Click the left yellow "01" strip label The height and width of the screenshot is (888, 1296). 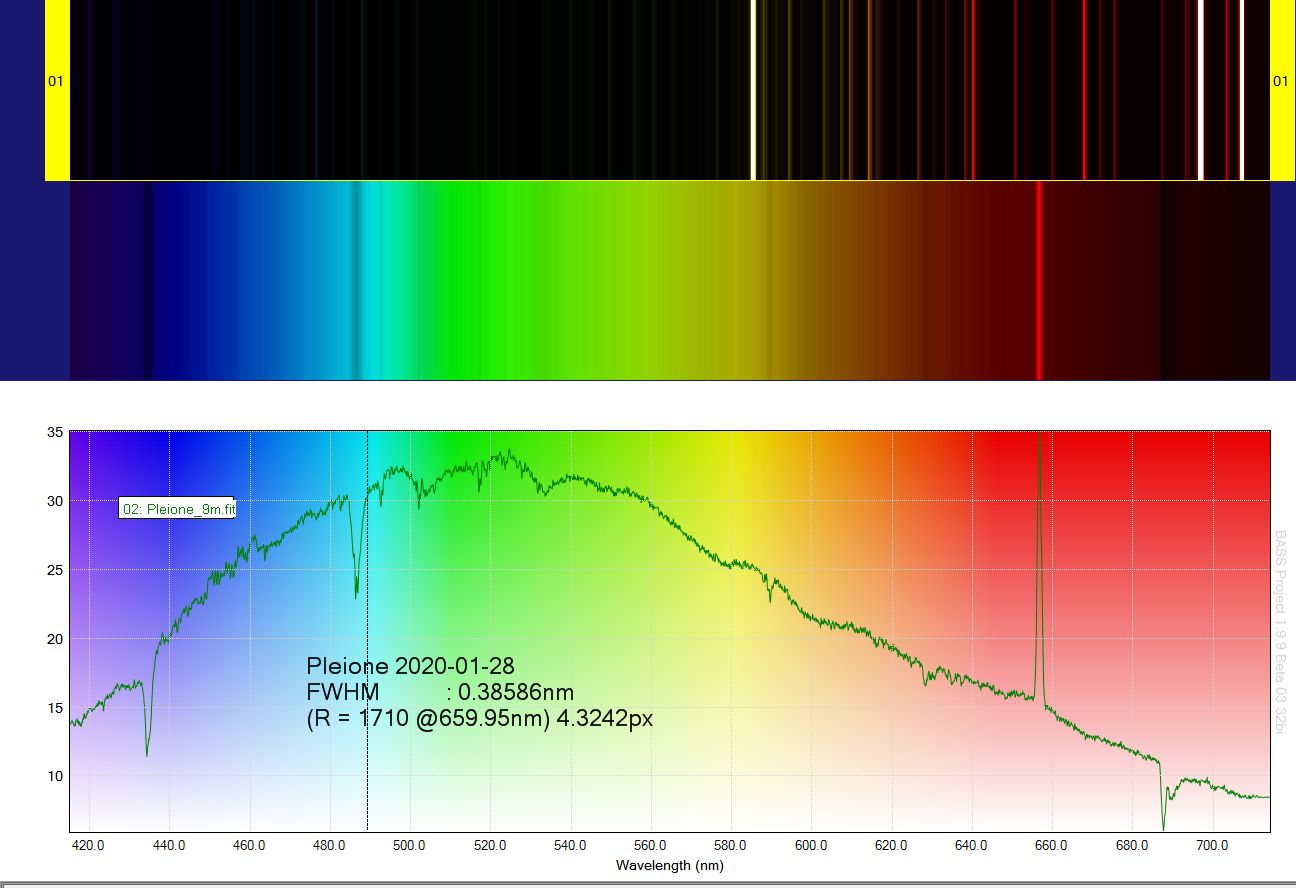[56, 82]
